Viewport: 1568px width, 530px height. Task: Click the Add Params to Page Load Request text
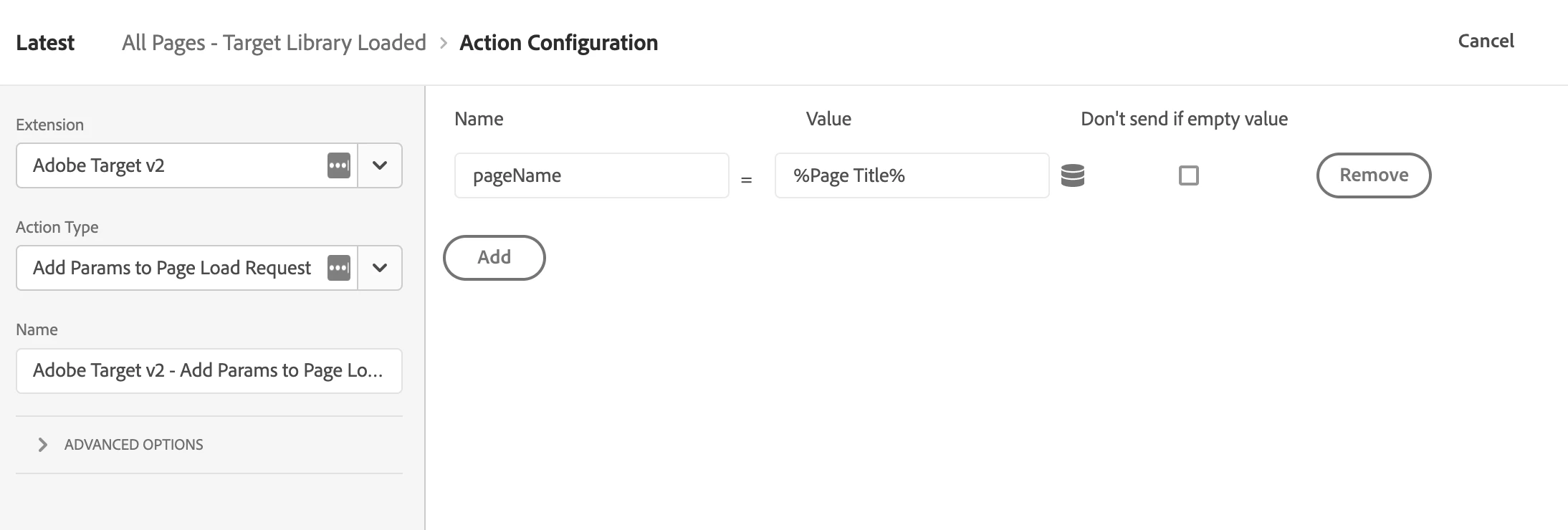point(172,268)
